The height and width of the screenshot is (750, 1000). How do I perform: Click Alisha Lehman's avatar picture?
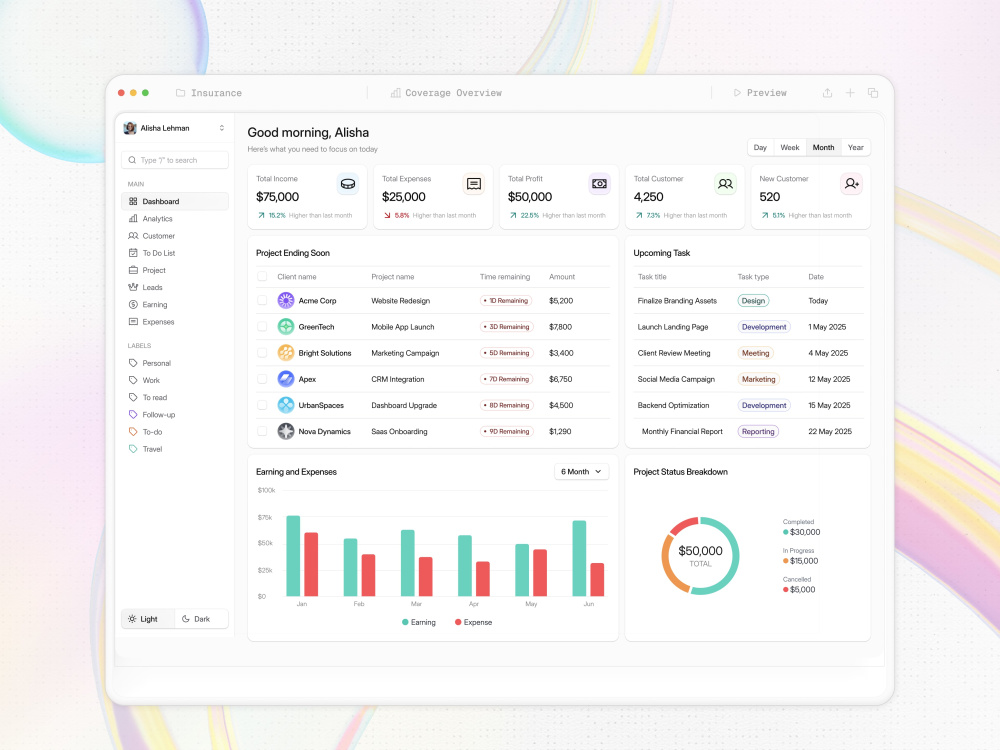[x=130, y=128]
